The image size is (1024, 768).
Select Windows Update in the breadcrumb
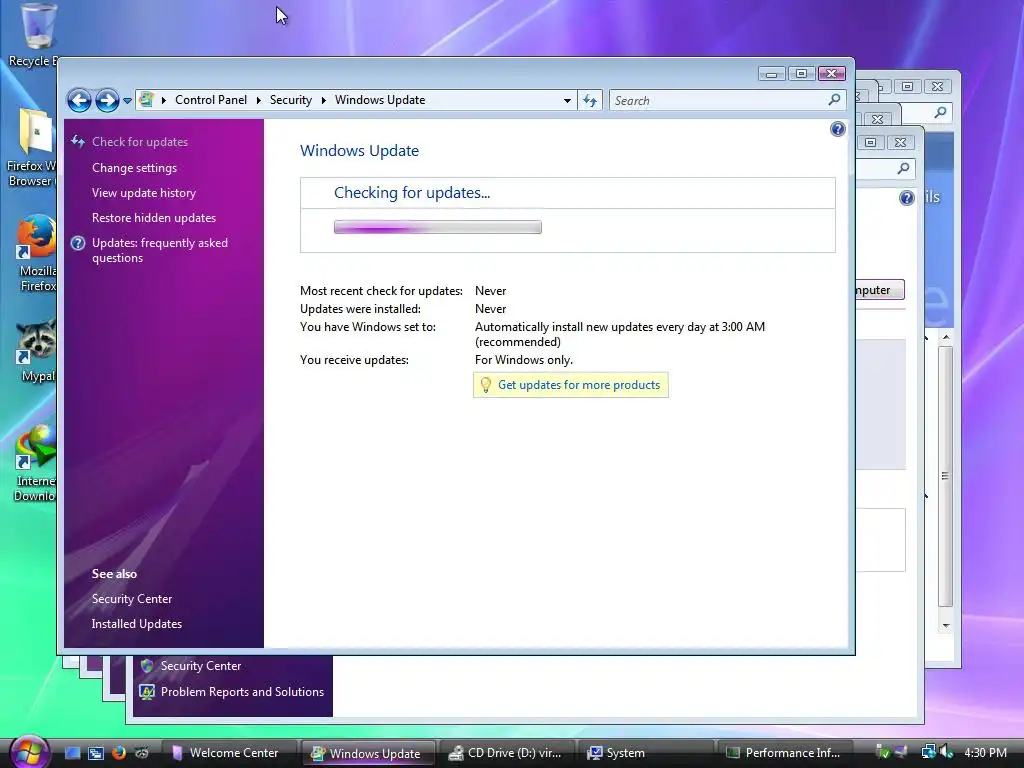click(380, 100)
